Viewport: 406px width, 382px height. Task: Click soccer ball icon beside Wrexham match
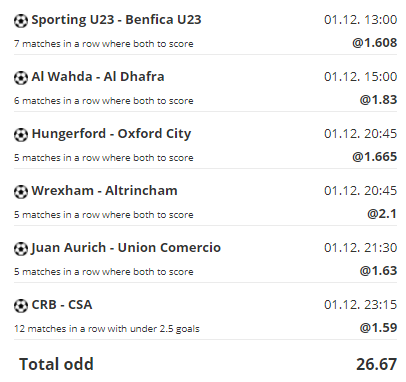point(21,192)
